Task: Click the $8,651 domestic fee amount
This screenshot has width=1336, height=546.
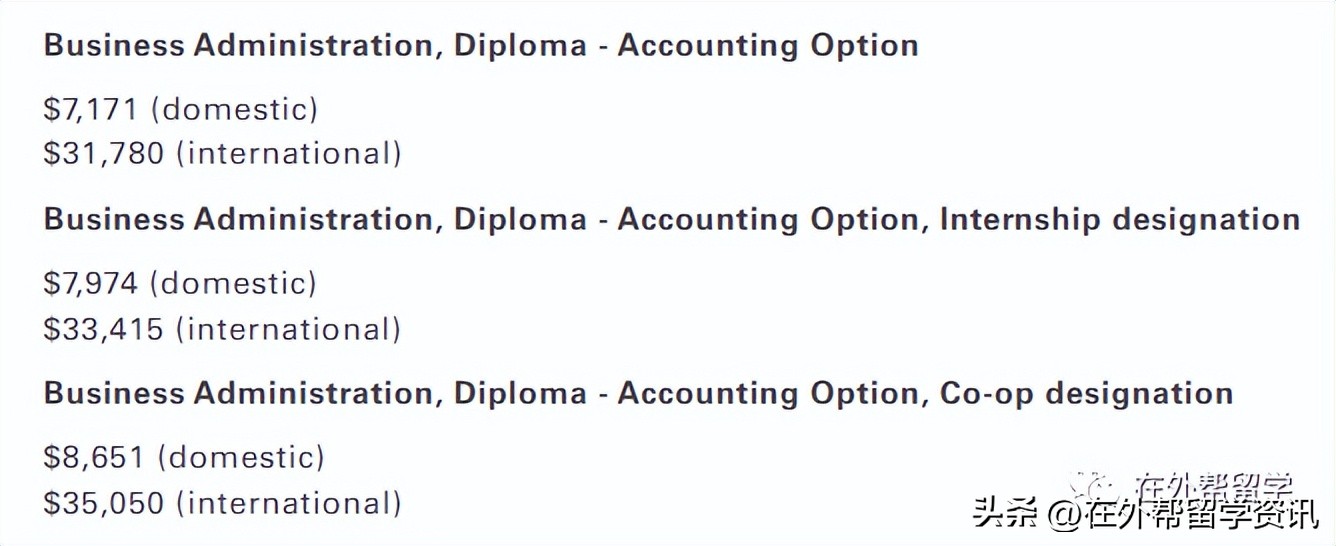Action: pyautogui.click(x=94, y=457)
